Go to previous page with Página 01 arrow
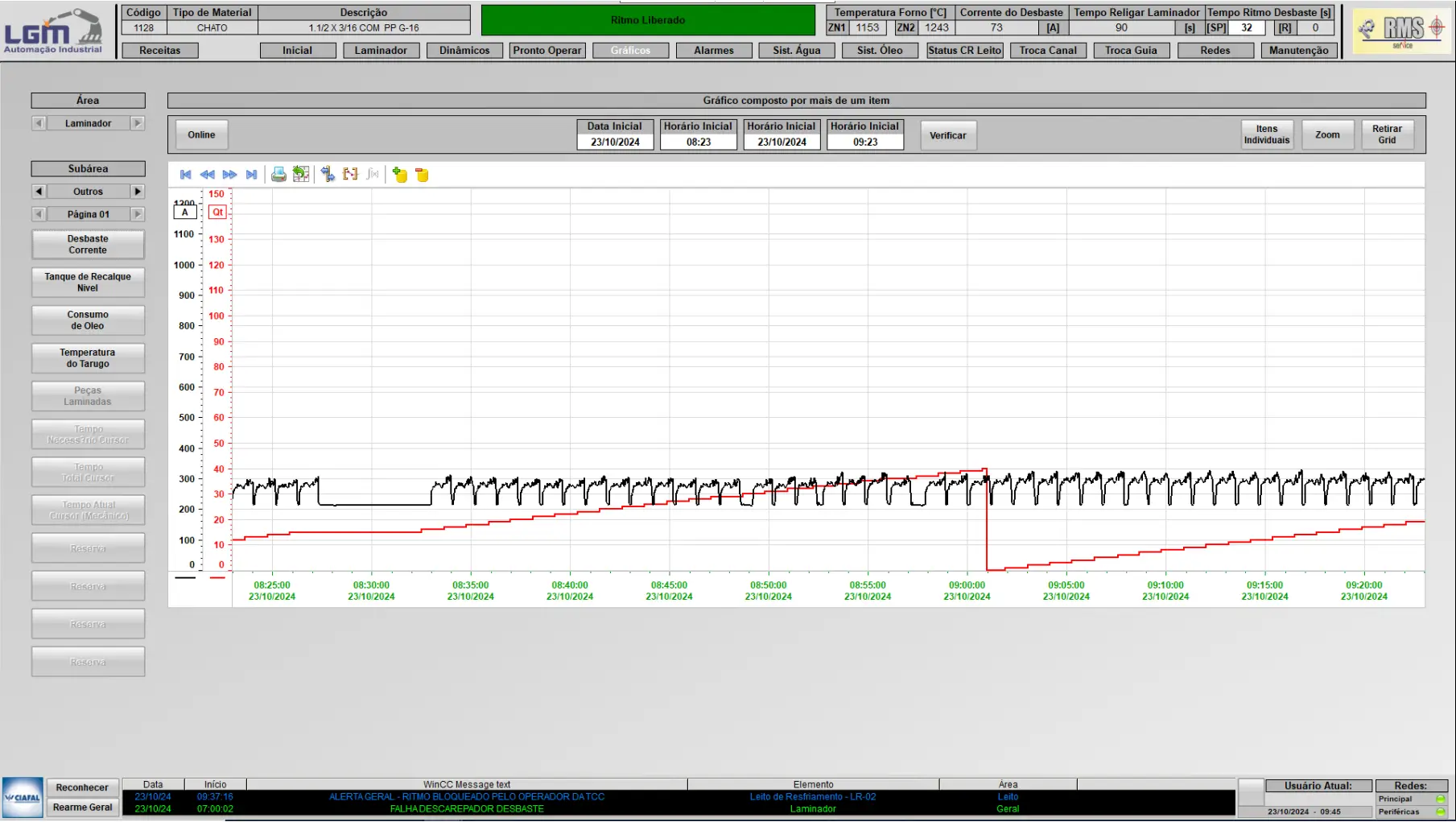Image resolution: width=1456 pixels, height=822 pixels. point(38,213)
